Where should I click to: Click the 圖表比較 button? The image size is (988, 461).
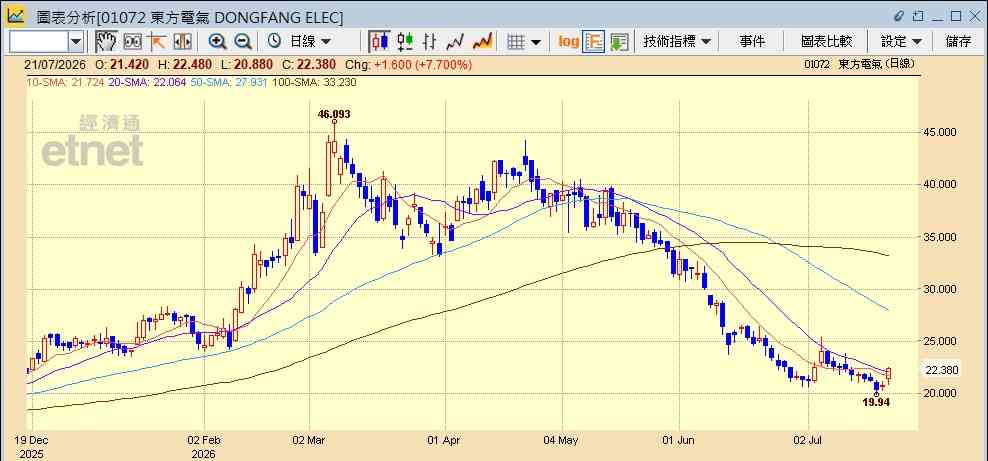(x=826, y=42)
